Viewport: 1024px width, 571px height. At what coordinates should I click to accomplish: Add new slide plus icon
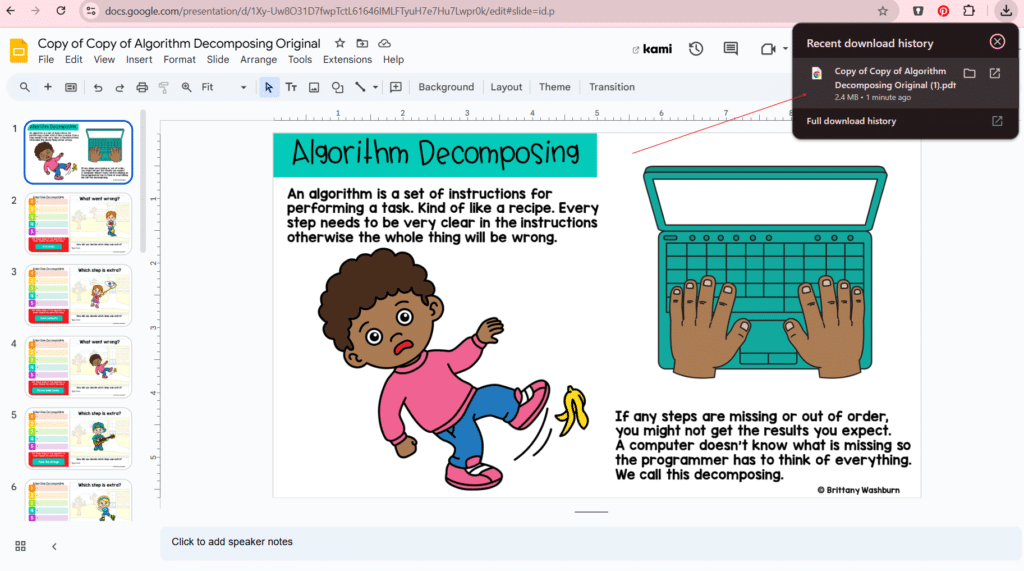point(48,87)
